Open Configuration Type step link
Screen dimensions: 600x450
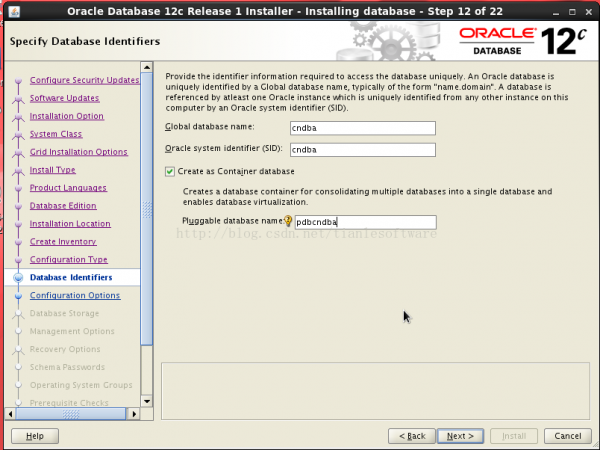68,259
